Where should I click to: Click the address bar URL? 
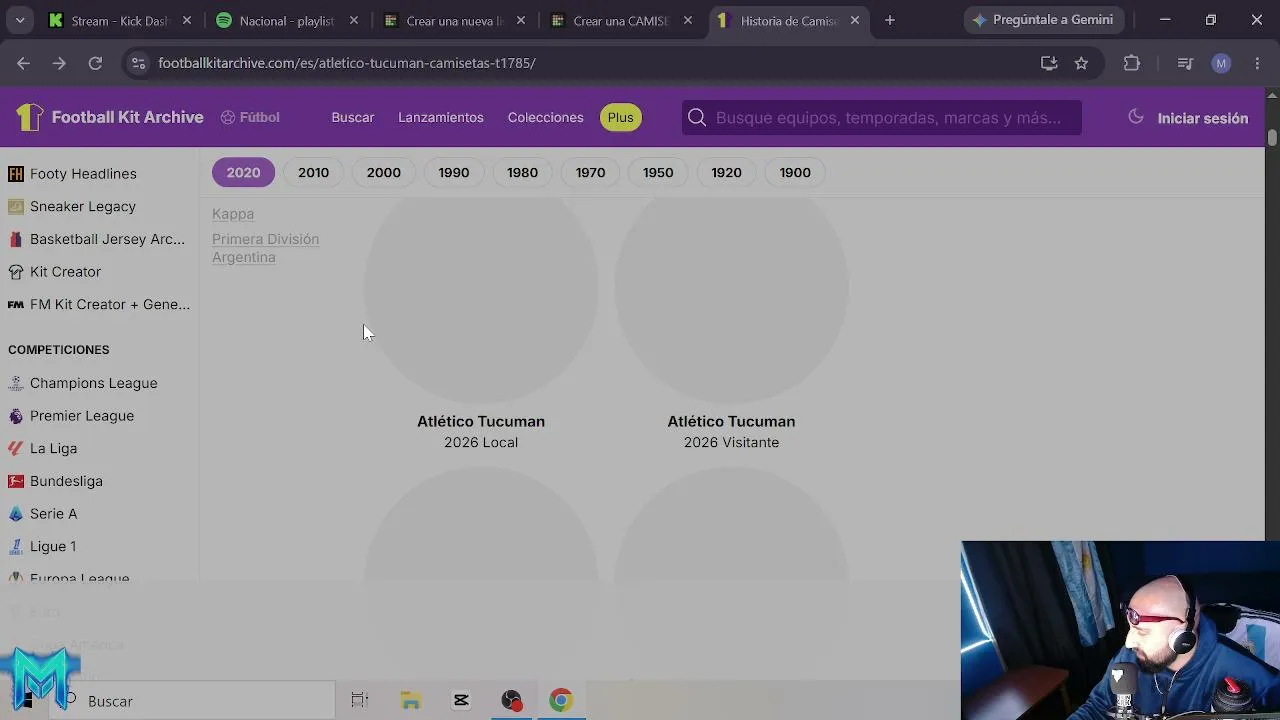[x=347, y=63]
